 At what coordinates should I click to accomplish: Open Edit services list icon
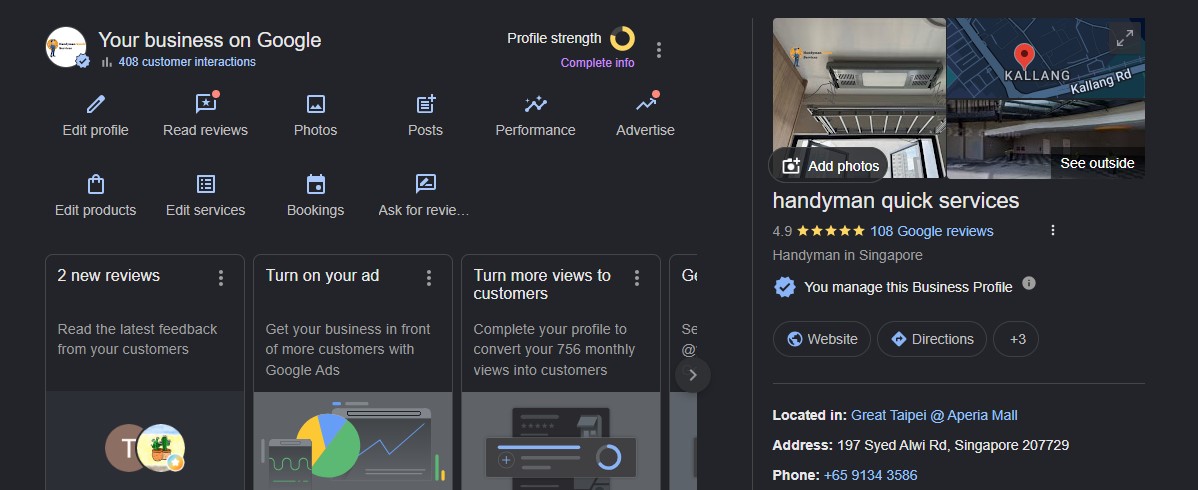(206, 184)
